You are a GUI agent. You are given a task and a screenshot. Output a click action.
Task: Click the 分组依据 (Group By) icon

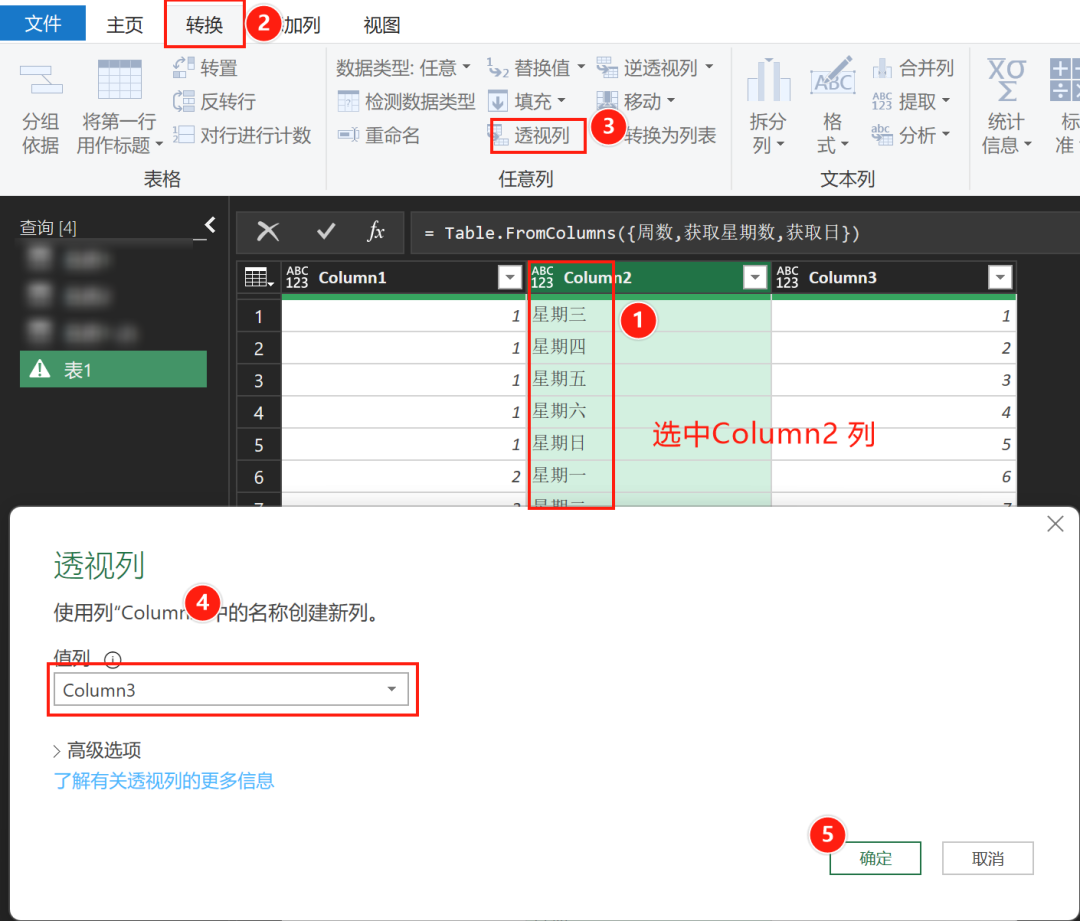pyautogui.click(x=41, y=81)
